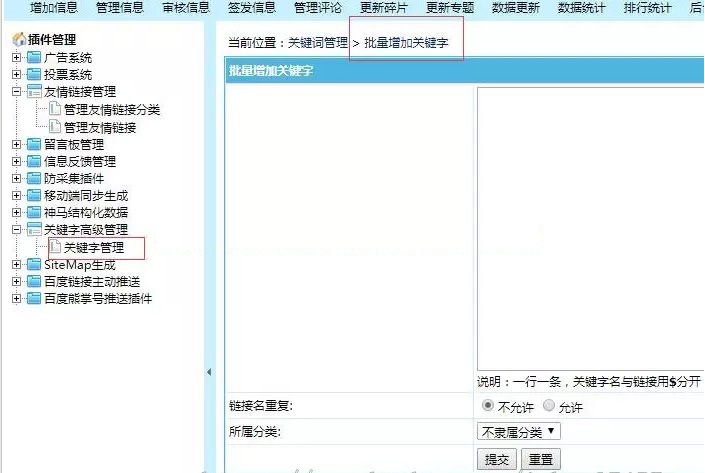705x473 pixels.
Task: Click inside the keyword batch text area
Action: [590, 230]
